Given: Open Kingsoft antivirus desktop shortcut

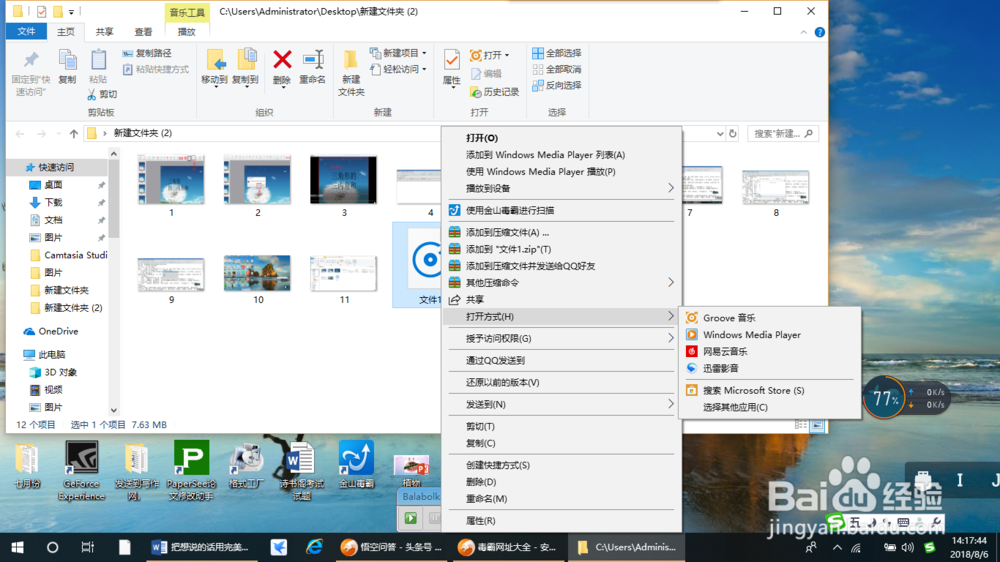Looking at the screenshot, I should [357, 464].
